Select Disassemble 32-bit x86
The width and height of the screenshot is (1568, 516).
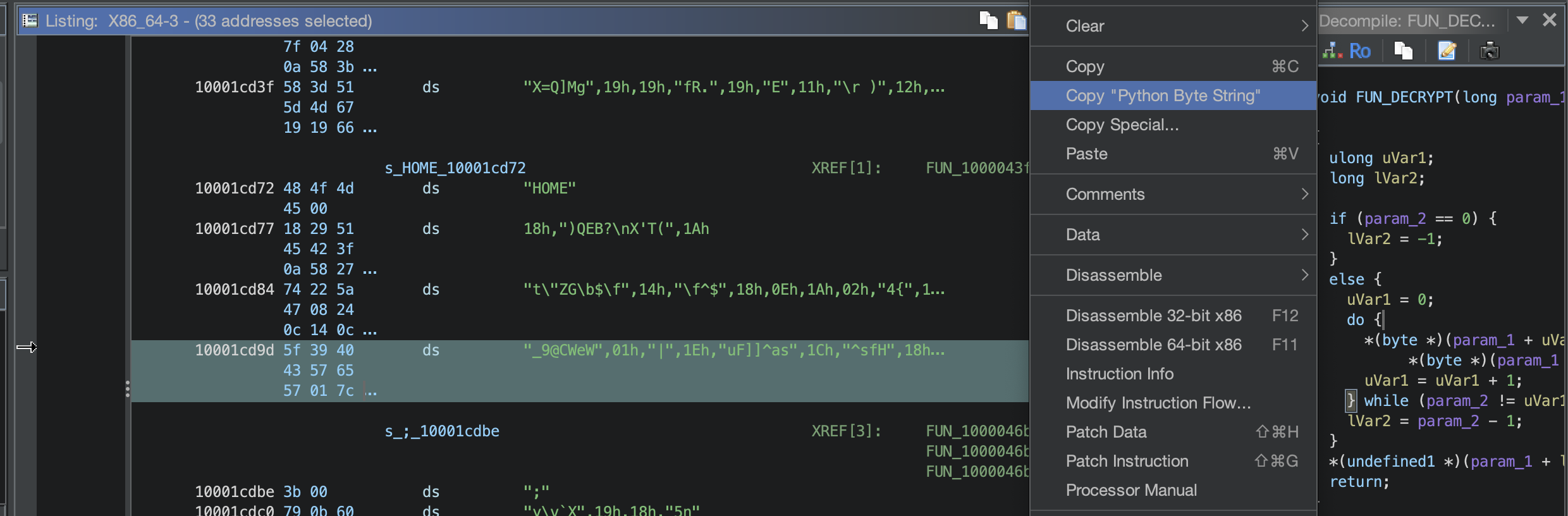(x=1173, y=316)
